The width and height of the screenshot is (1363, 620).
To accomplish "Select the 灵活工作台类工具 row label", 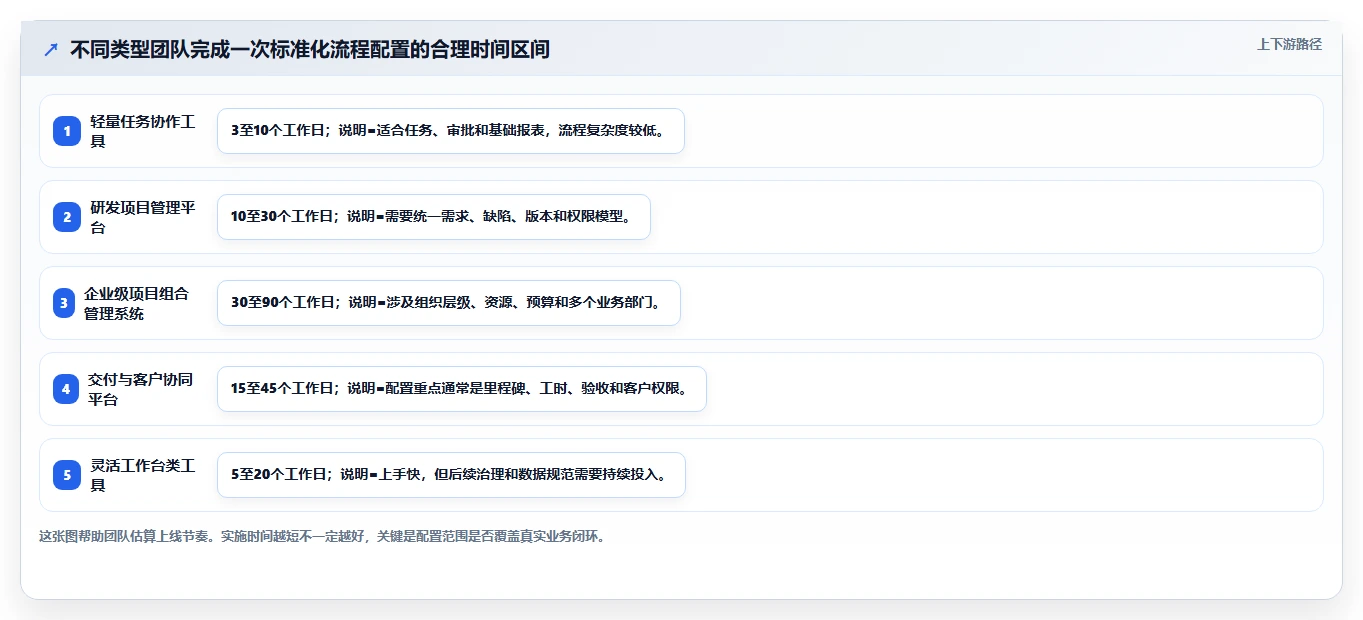I will tap(142, 475).
